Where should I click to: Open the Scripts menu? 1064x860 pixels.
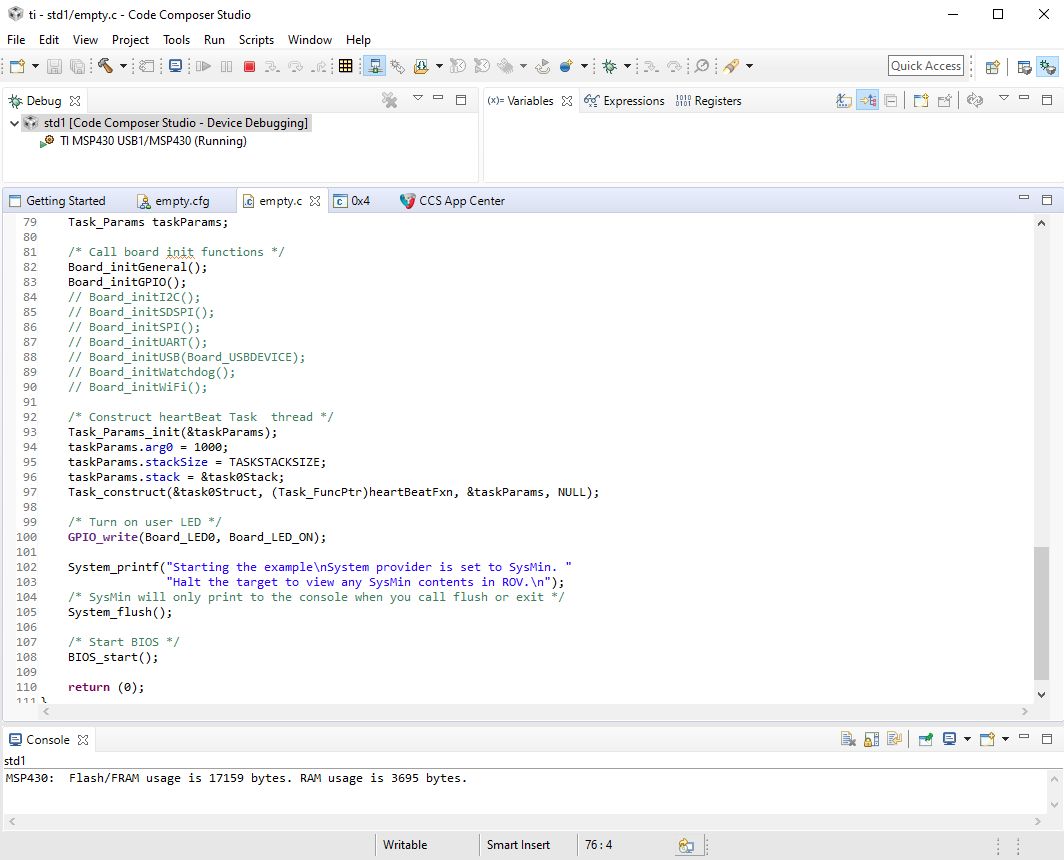point(256,39)
